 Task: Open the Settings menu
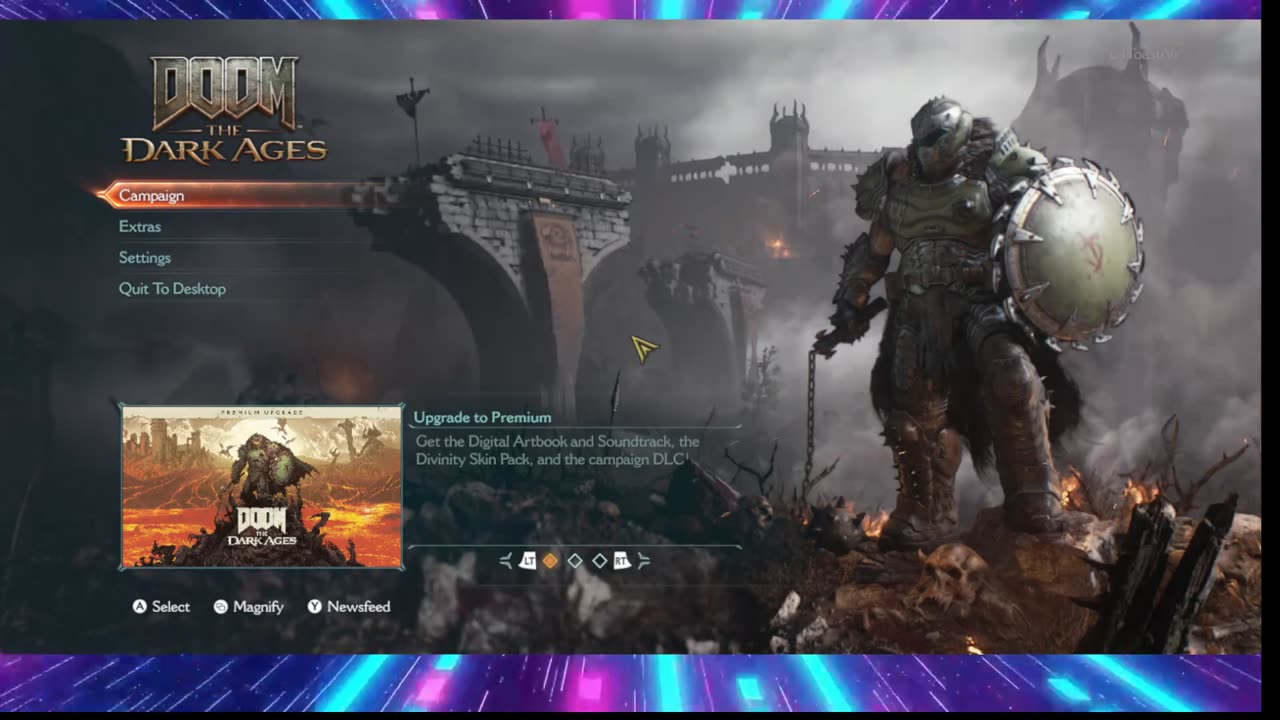click(x=145, y=257)
